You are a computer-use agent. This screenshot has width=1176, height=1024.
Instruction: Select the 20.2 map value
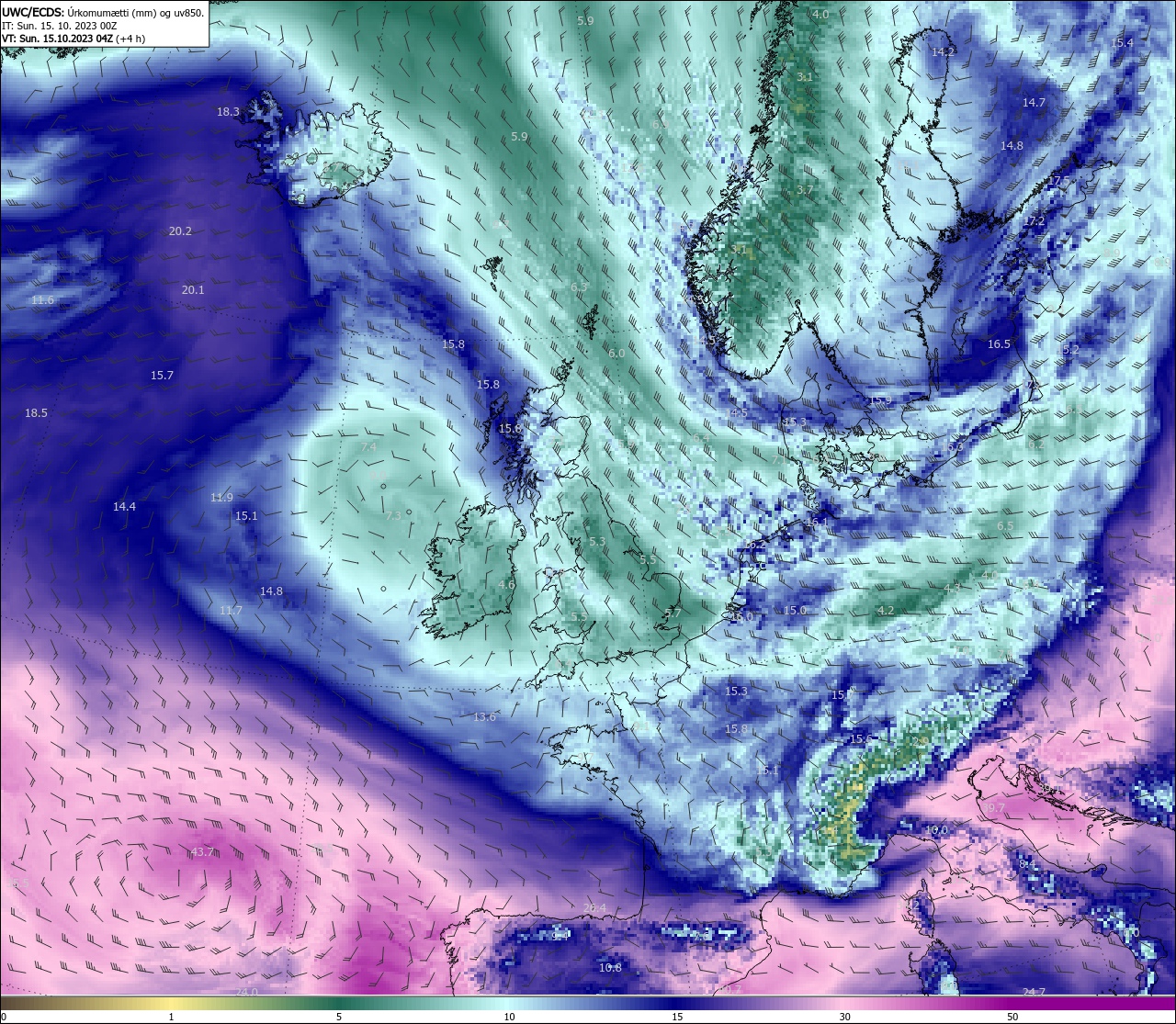[x=180, y=231]
